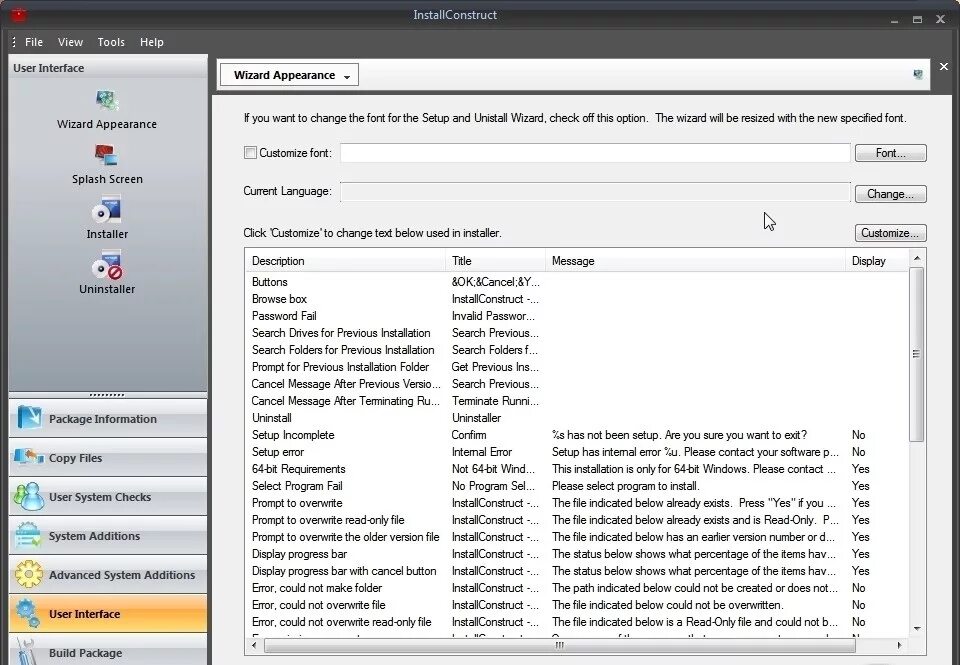Select Prompt to overwrite the older version row
Image resolution: width=960 pixels, height=665 pixels.
pyautogui.click(x=577, y=537)
